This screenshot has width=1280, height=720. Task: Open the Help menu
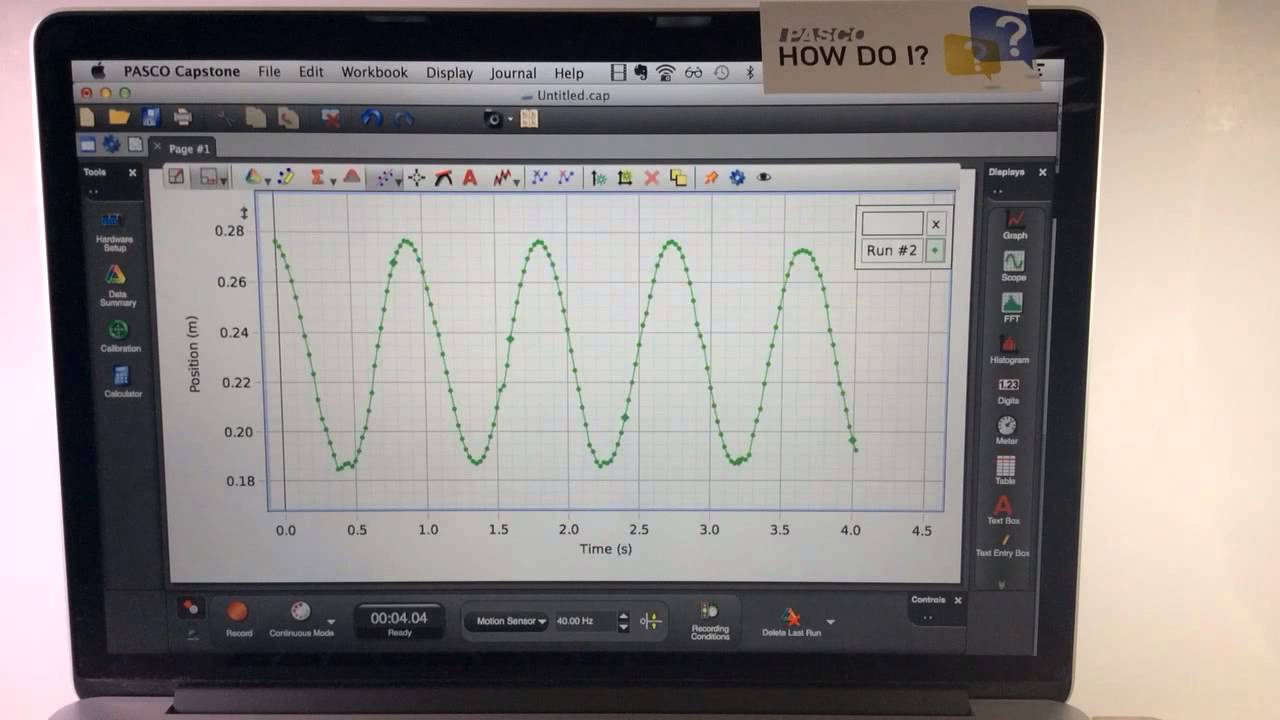tap(569, 73)
